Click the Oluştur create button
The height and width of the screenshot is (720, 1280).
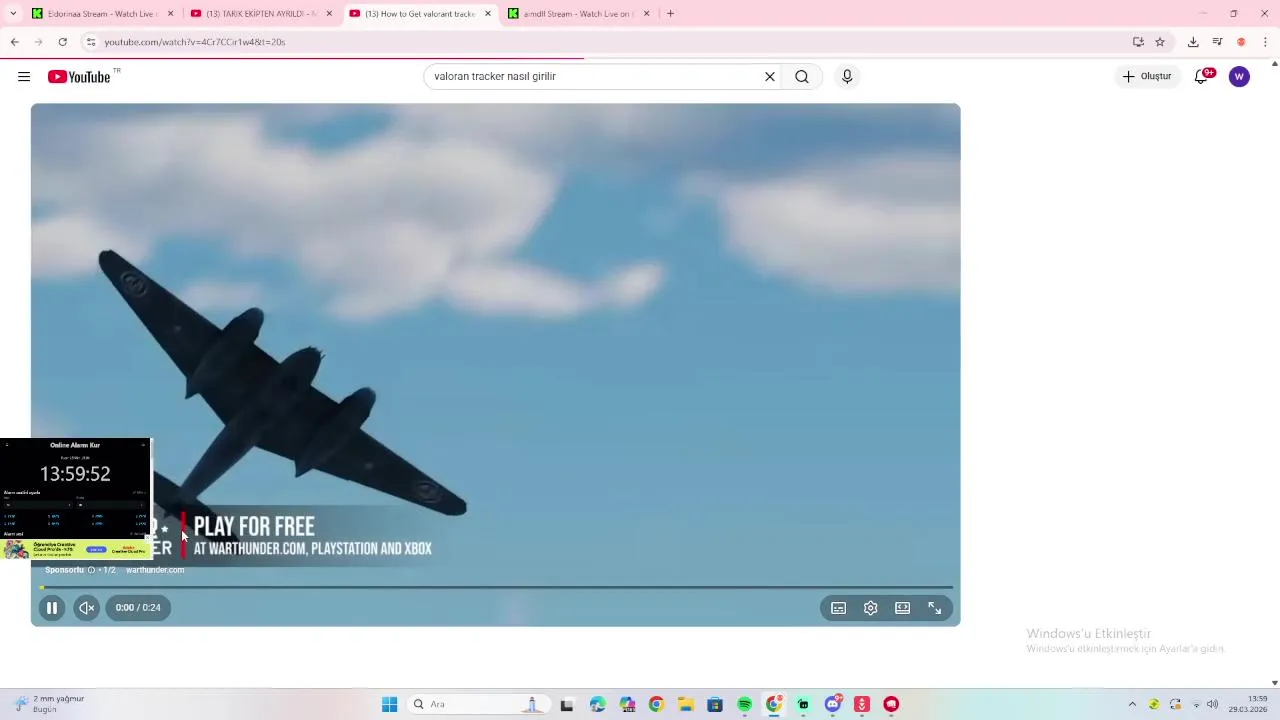coord(1147,77)
